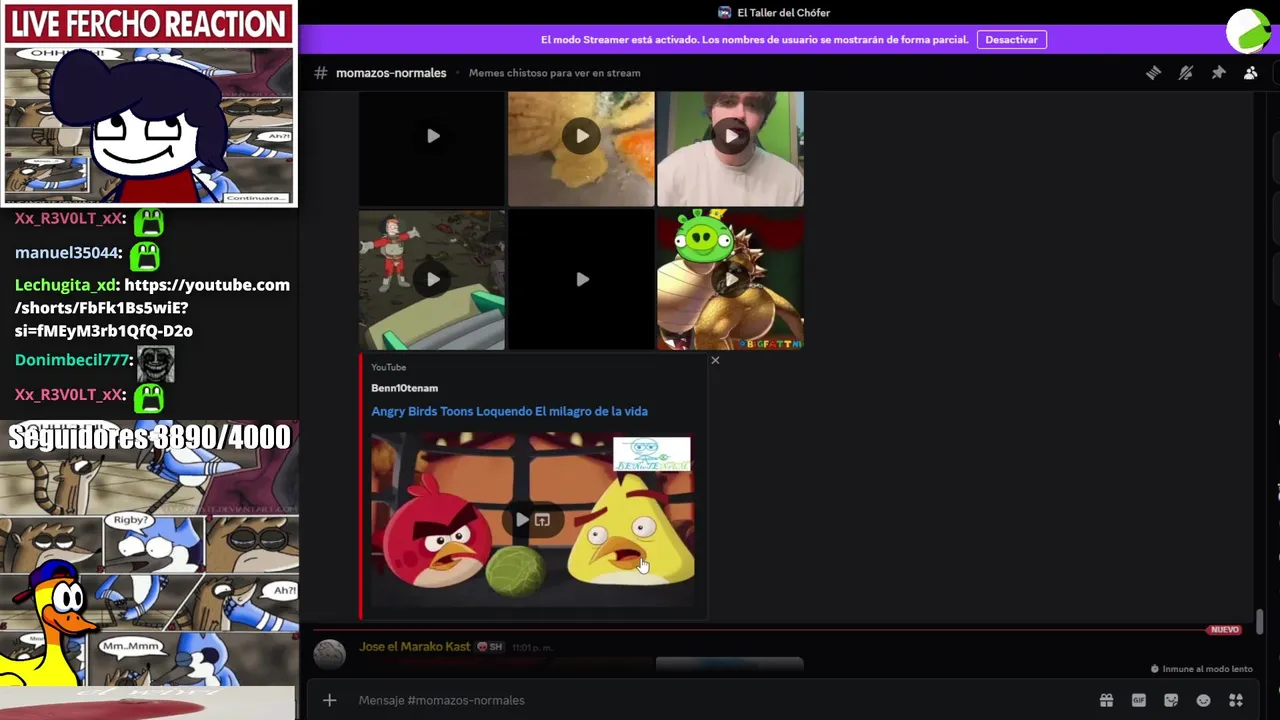The width and height of the screenshot is (1280, 720).
Task: Click the Inmune al modo lento label
Action: pos(1207,669)
